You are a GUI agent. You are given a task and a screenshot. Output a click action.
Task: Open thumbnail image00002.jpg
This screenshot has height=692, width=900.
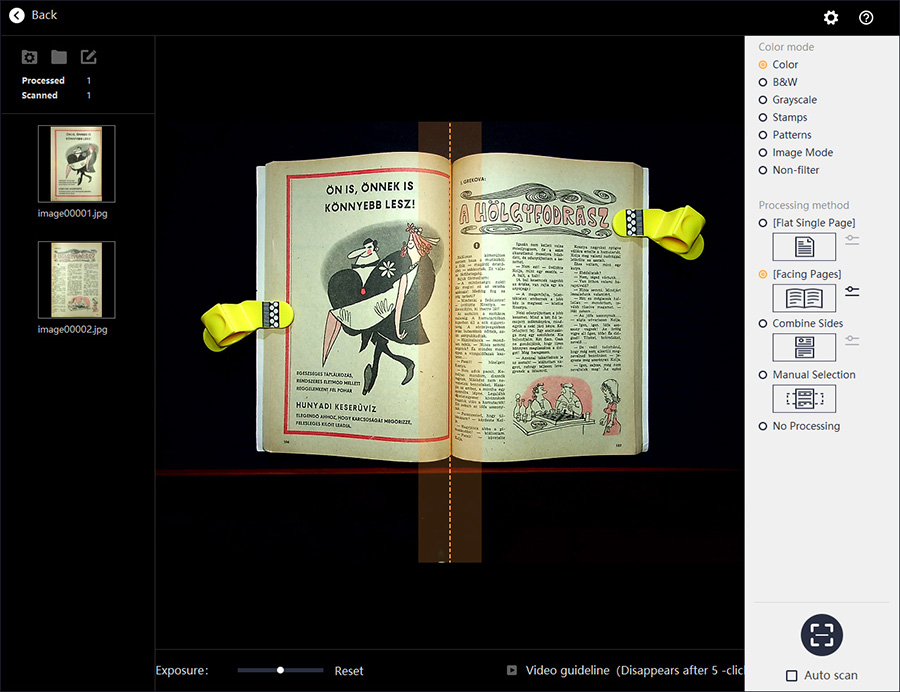76,279
